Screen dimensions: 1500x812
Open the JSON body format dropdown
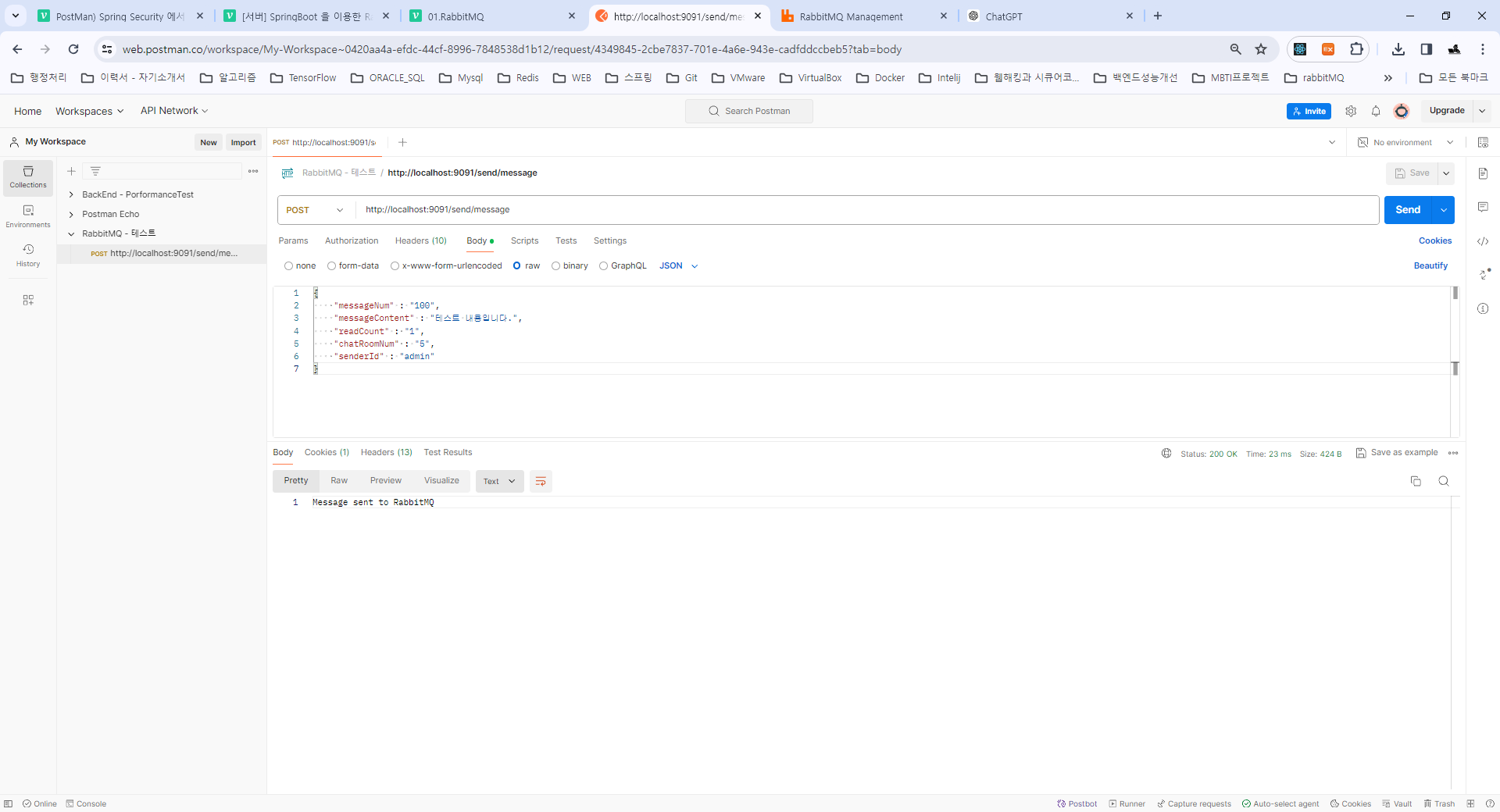tap(678, 266)
